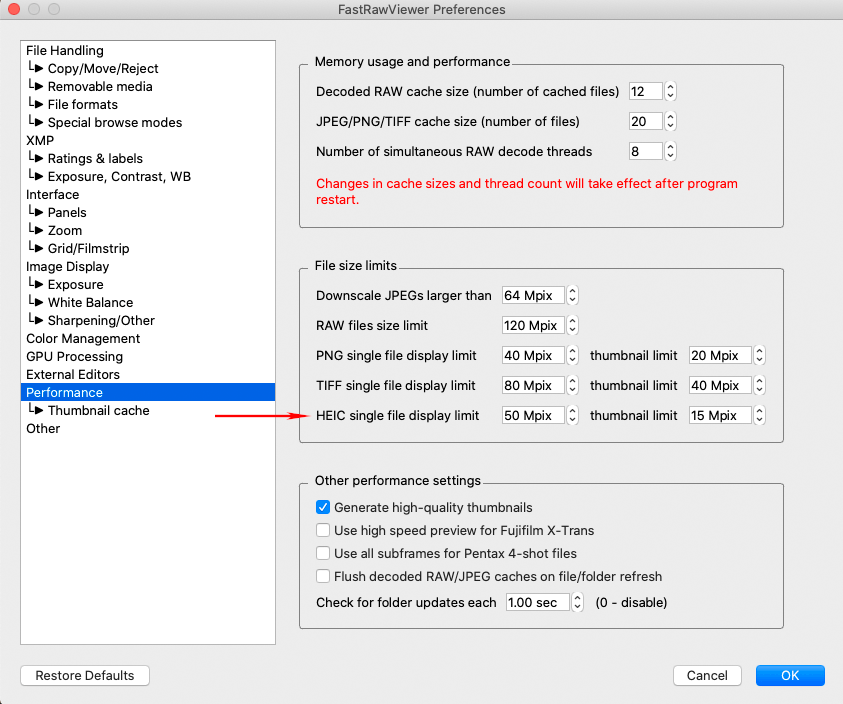Go to Color Management preferences
The image size is (843, 704).
pyautogui.click(x=83, y=339)
